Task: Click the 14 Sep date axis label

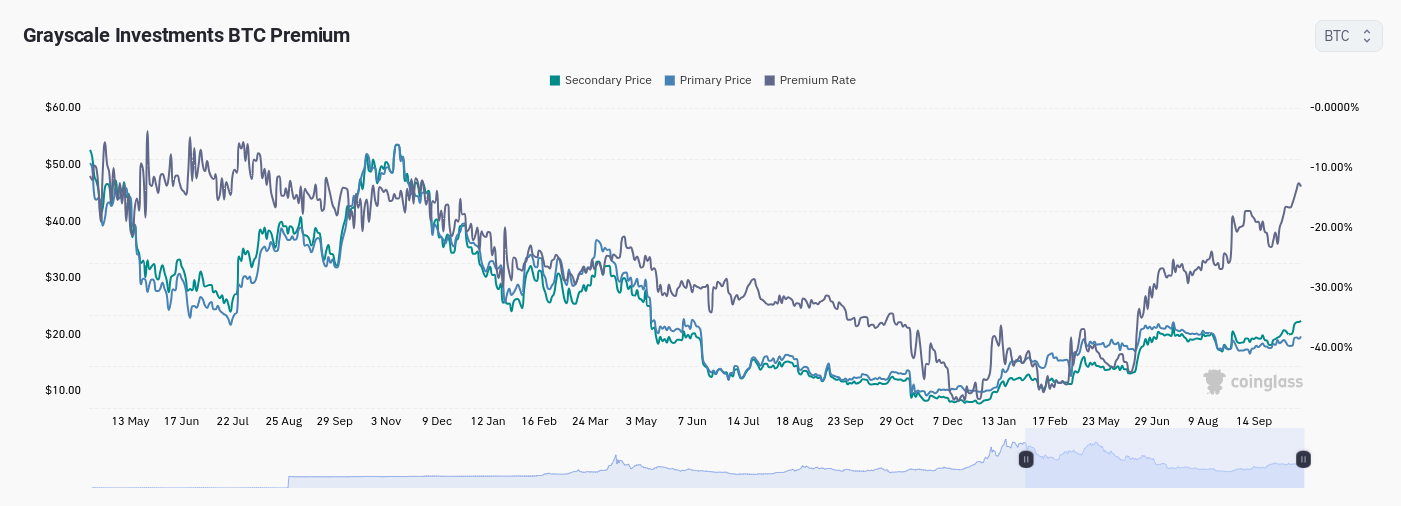Action: point(1254,421)
